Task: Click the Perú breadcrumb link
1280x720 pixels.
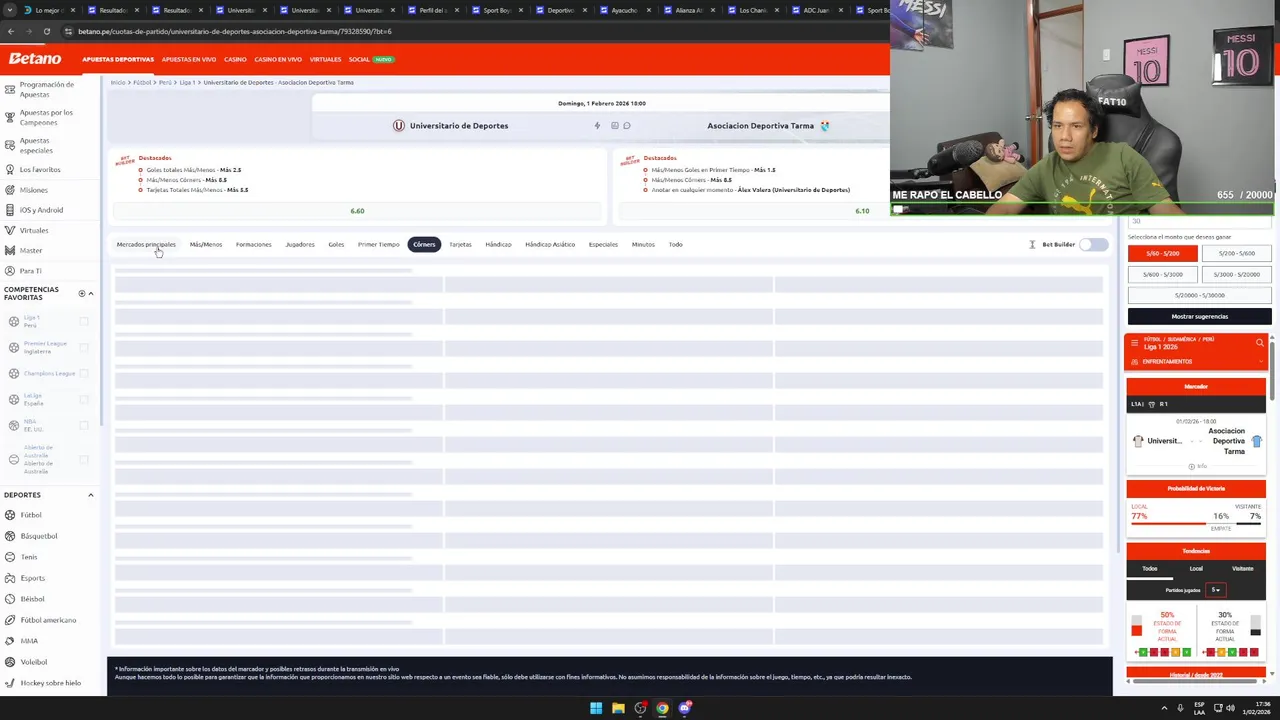Action: pyautogui.click(x=165, y=82)
